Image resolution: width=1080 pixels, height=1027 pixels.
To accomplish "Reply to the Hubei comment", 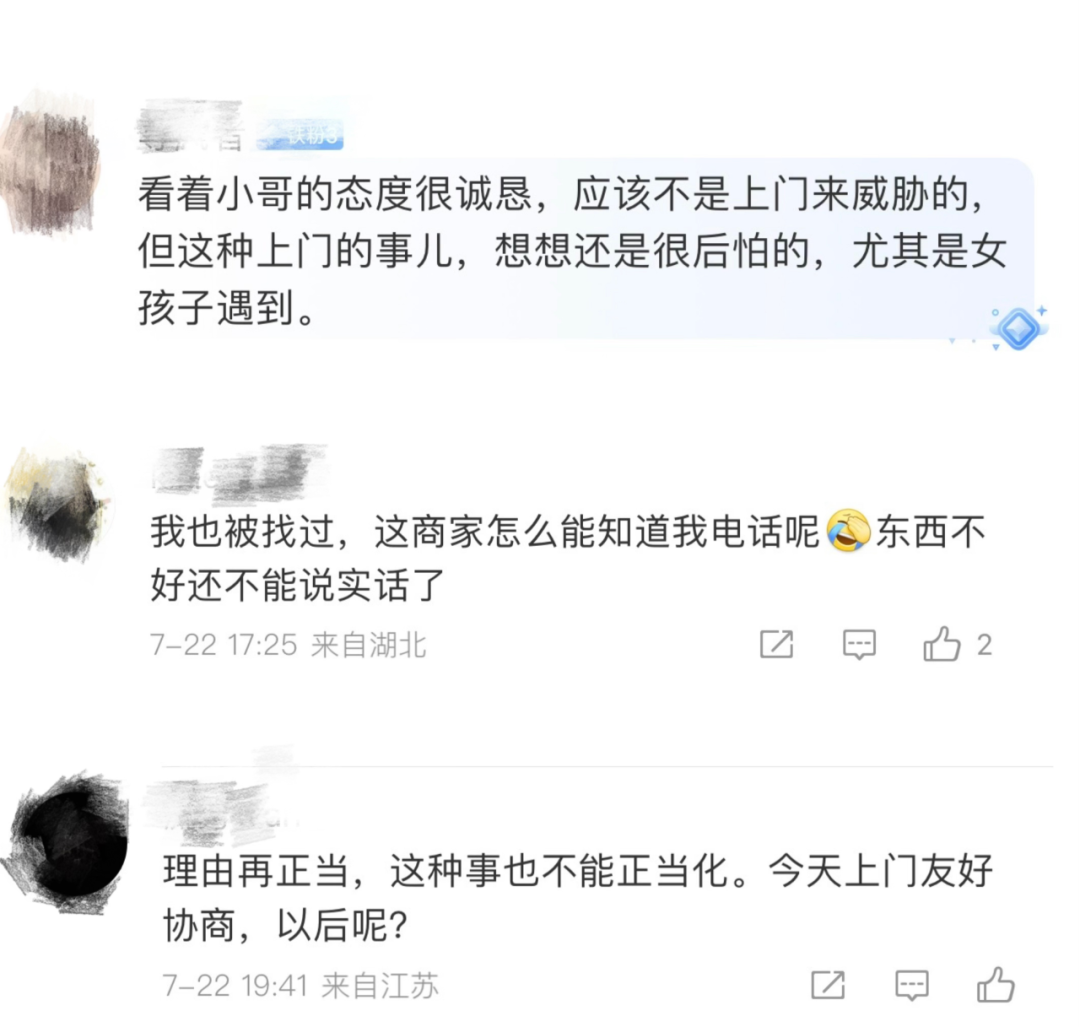I will point(859,645).
